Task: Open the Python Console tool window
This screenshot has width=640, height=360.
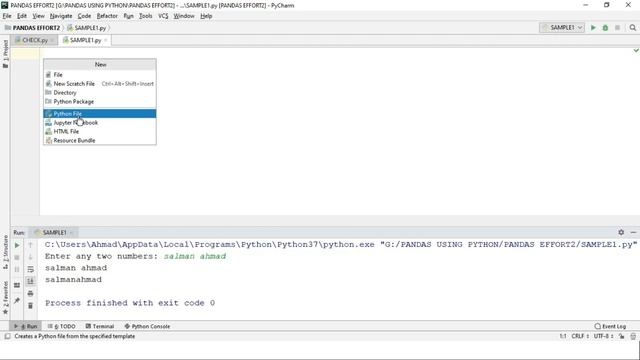Action: click(x=147, y=326)
